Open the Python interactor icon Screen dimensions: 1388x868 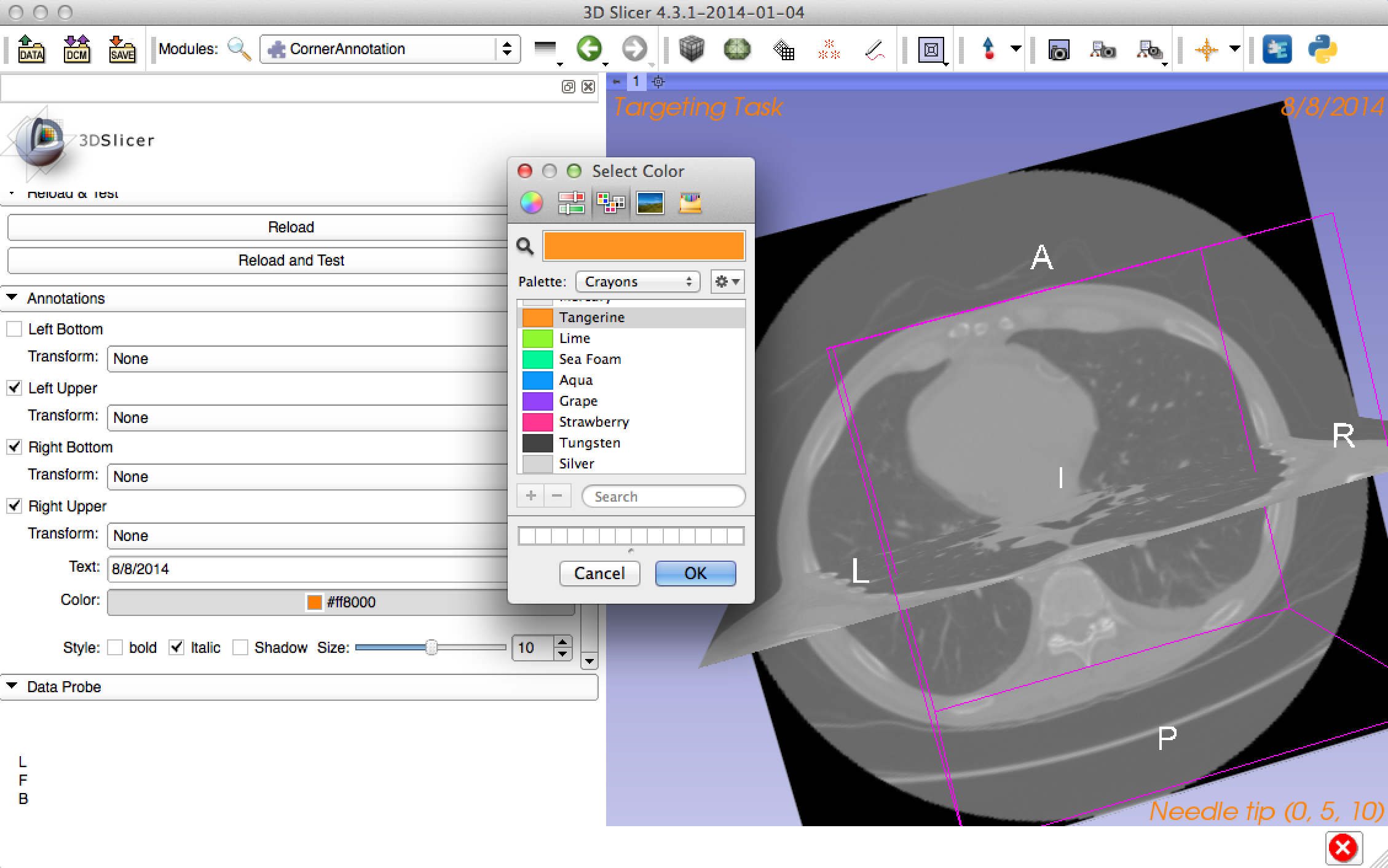tap(1322, 49)
